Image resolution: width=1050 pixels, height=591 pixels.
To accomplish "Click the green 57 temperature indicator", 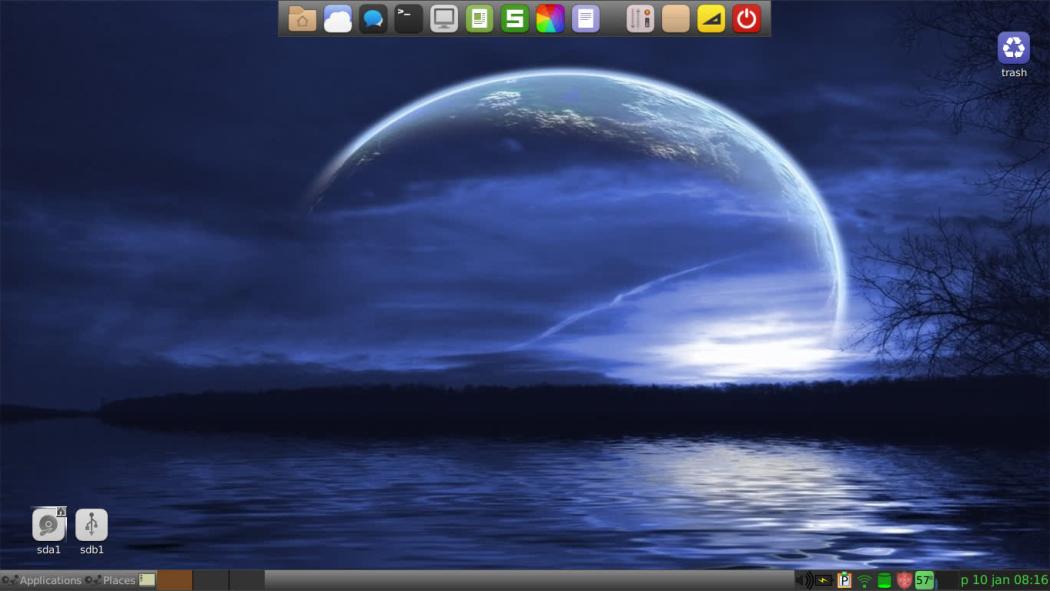I will coord(925,580).
